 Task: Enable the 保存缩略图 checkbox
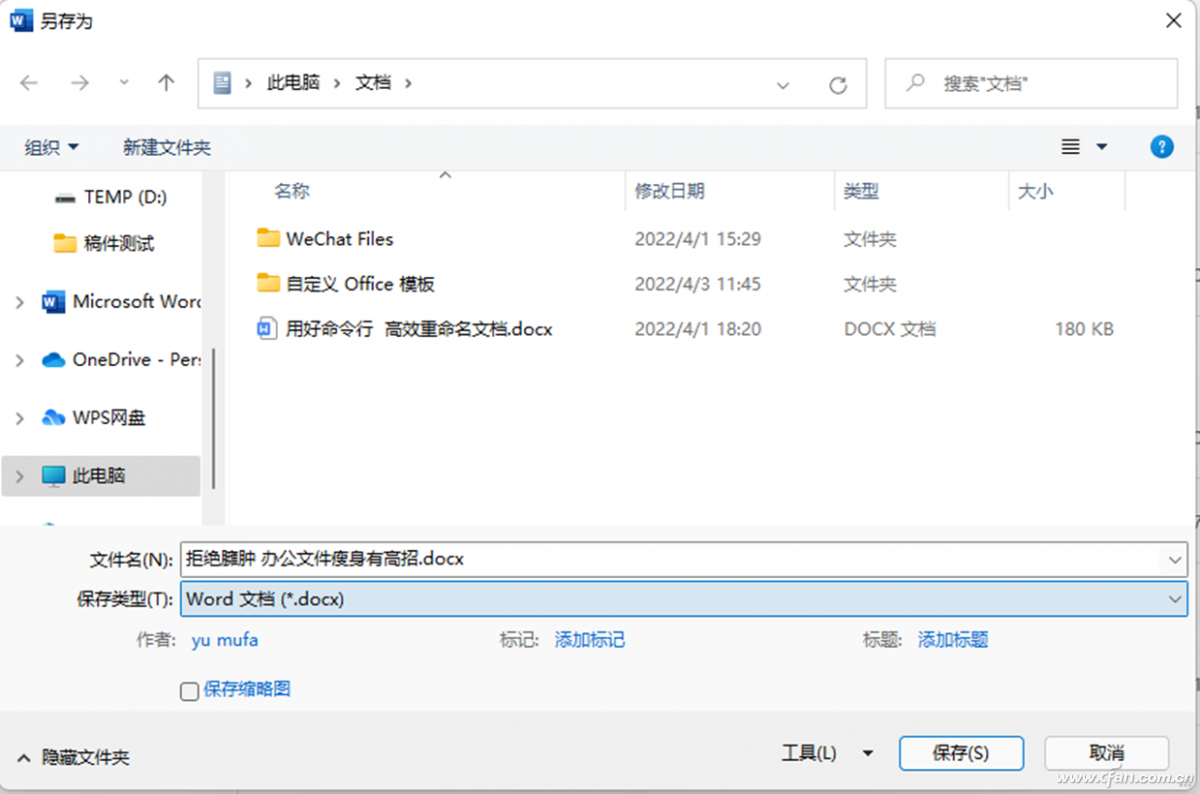[x=189, y=691]
